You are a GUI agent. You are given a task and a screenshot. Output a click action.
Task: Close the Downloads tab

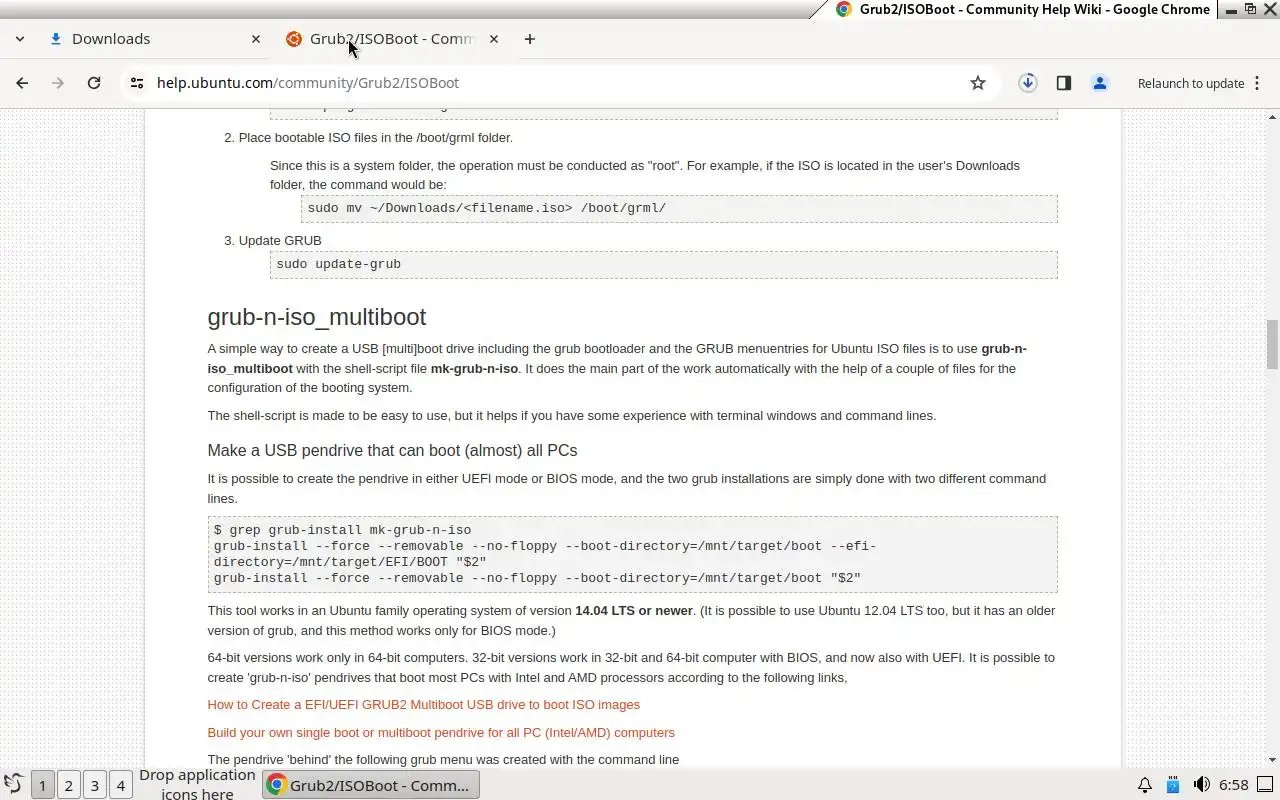(x=256, y=39)
